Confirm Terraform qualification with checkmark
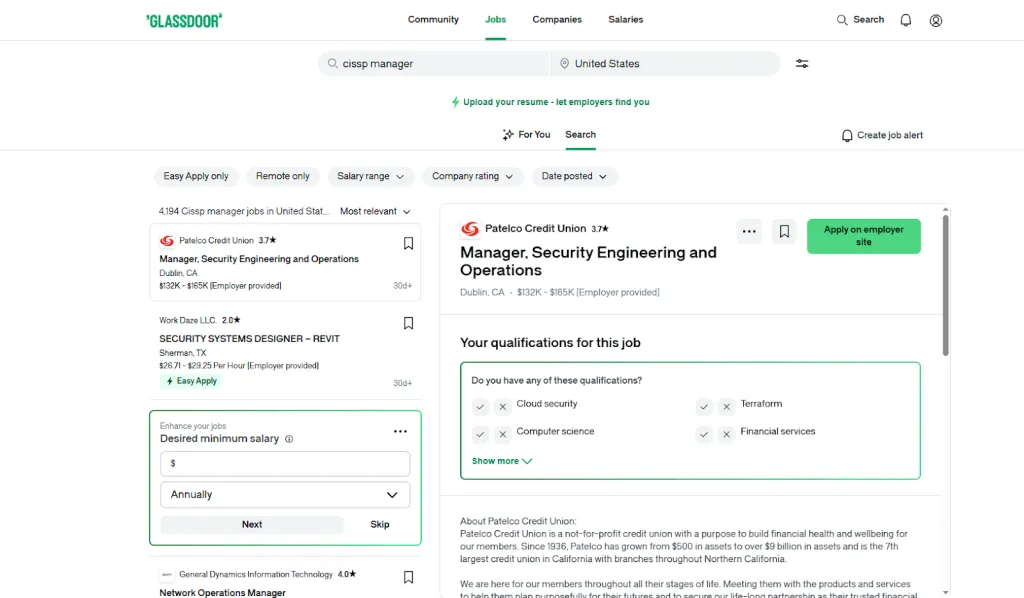Screen dimensions: 1024x598 [703, 406]
